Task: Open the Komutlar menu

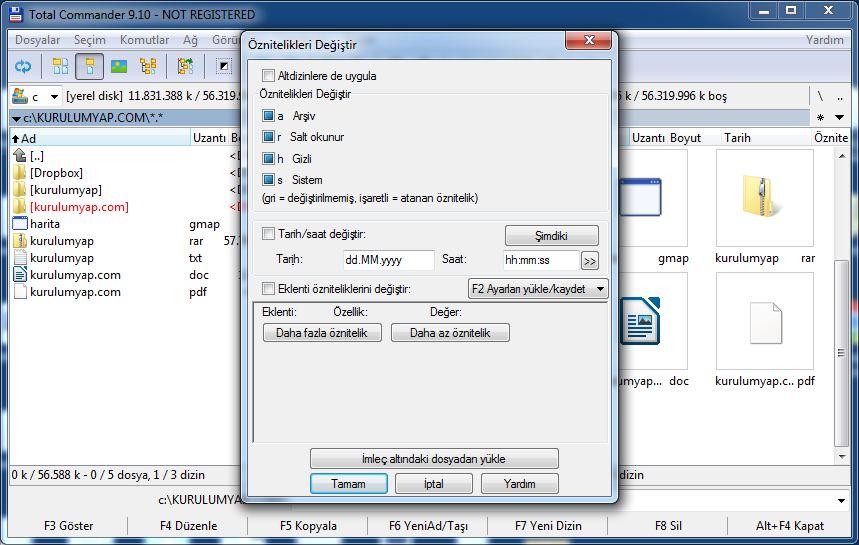Action: pos(145,40)
